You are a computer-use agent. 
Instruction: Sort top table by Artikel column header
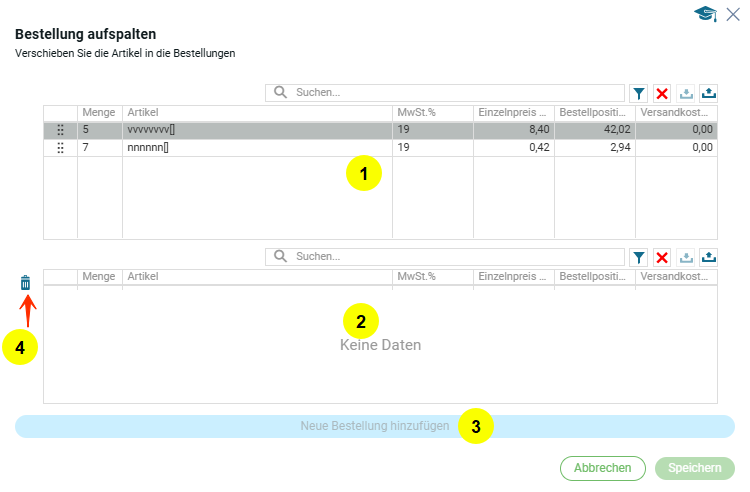click(256, 113)
